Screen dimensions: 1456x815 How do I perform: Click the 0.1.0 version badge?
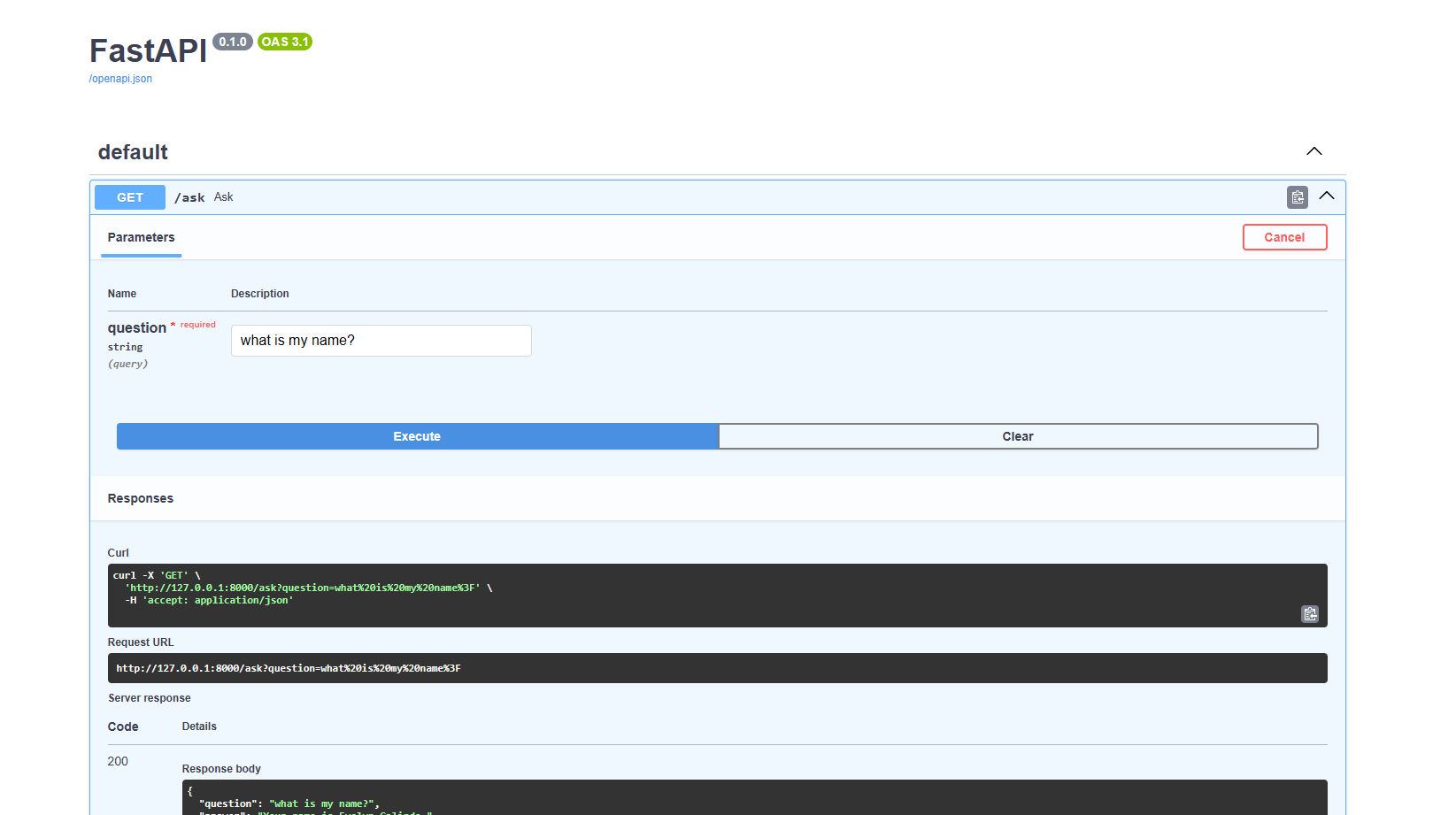click(x=233, y=42)
